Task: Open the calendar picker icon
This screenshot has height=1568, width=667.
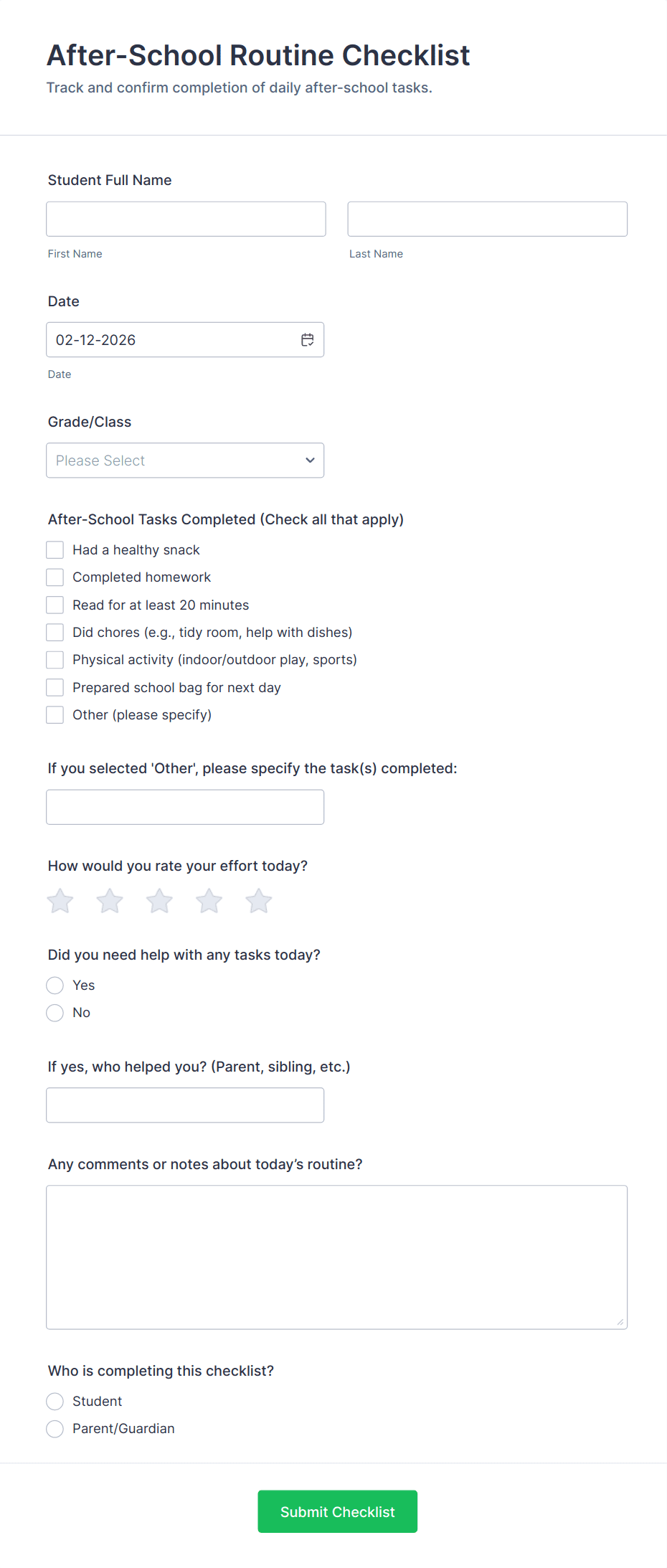Action: click(308, 340)
